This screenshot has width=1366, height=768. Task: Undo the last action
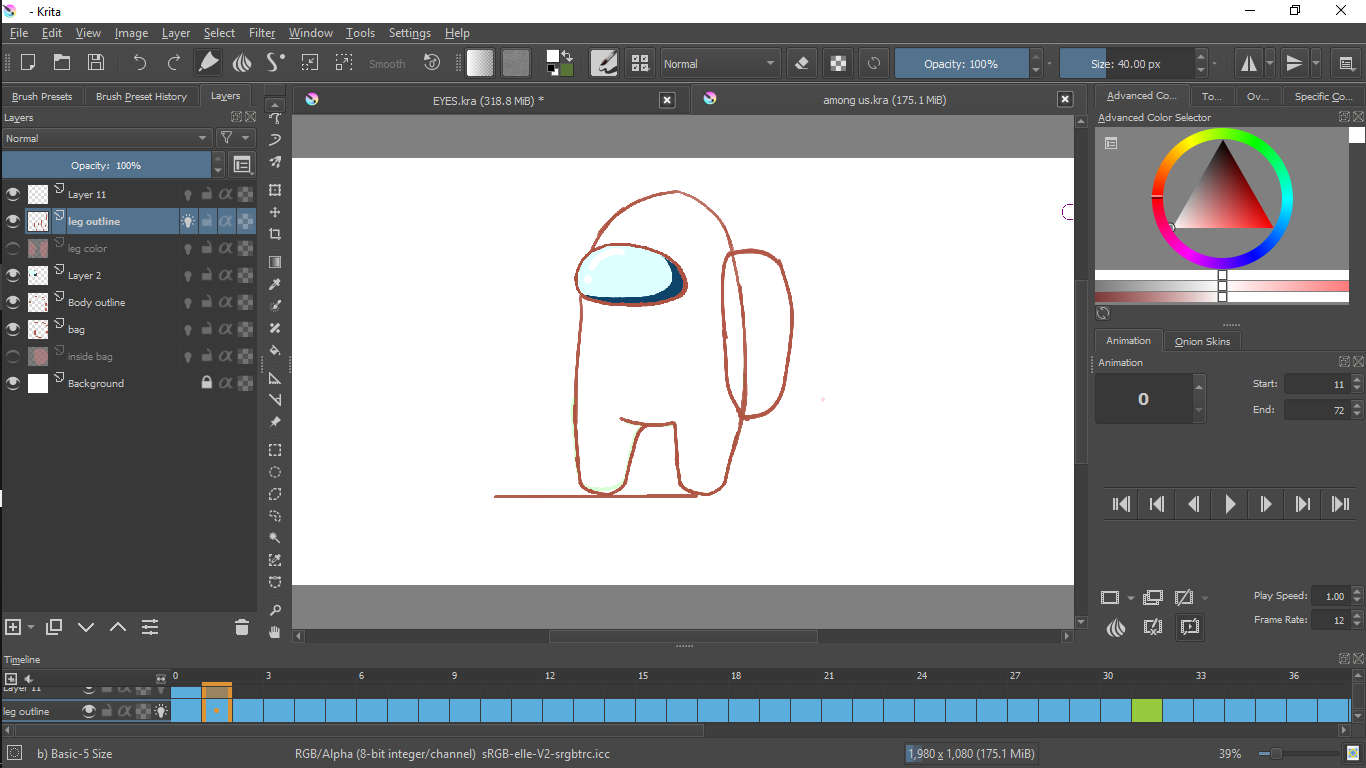[x=140, y=62]
